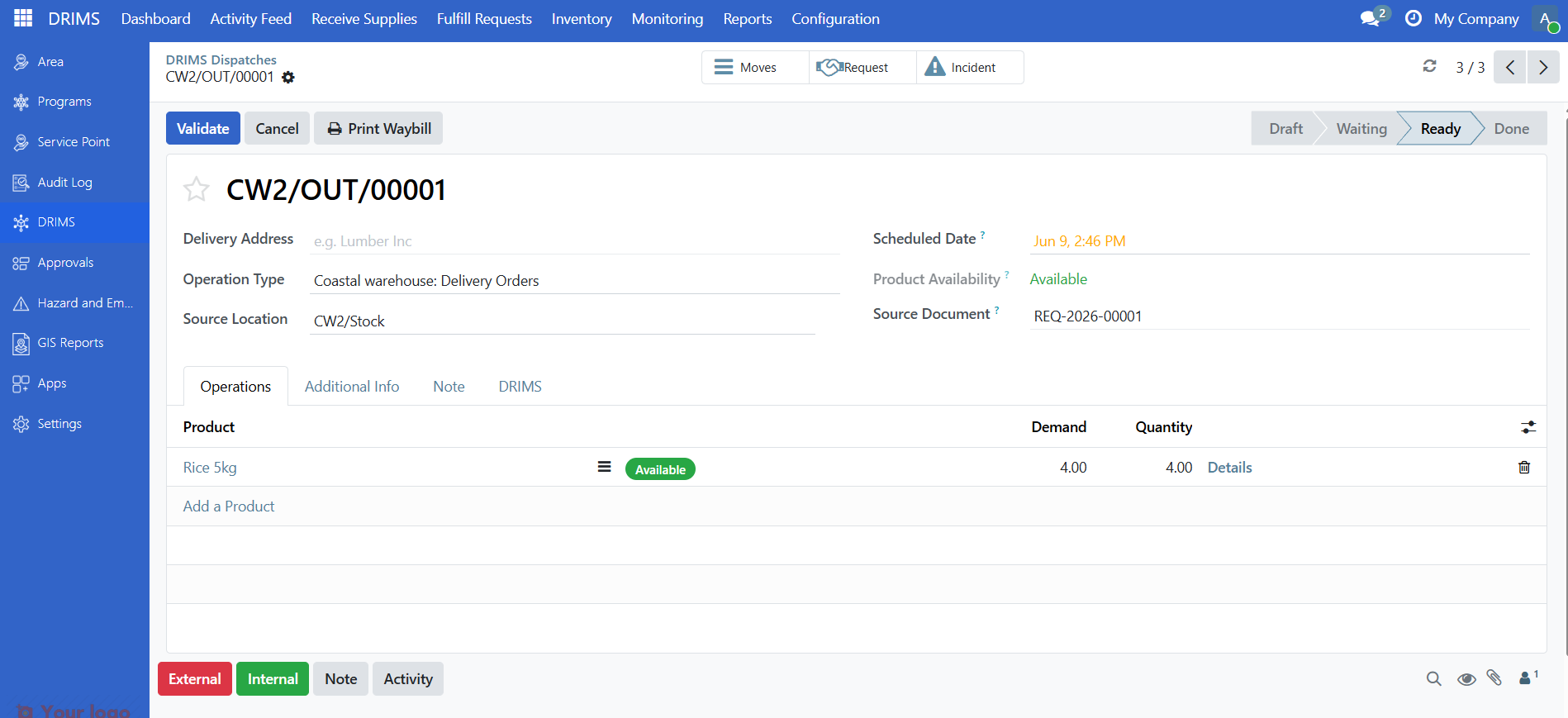Open the Rice 5kg forecast list icon

click(x=605, y=467)
